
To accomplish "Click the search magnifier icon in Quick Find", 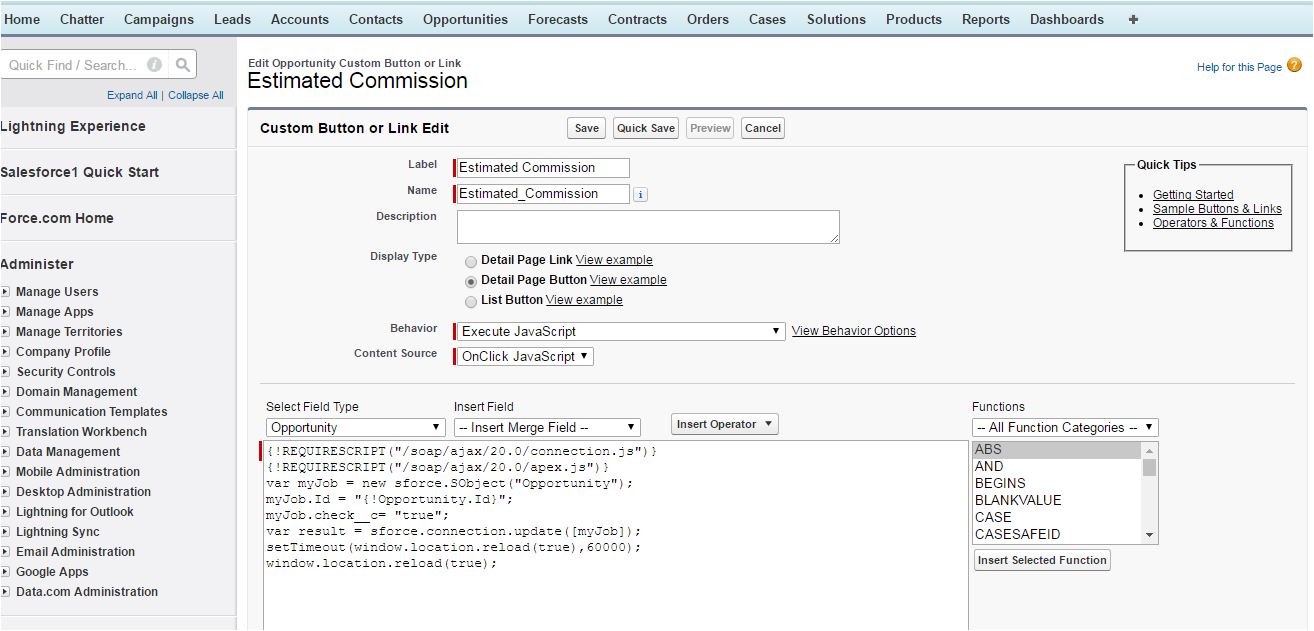I will (182, 65).
